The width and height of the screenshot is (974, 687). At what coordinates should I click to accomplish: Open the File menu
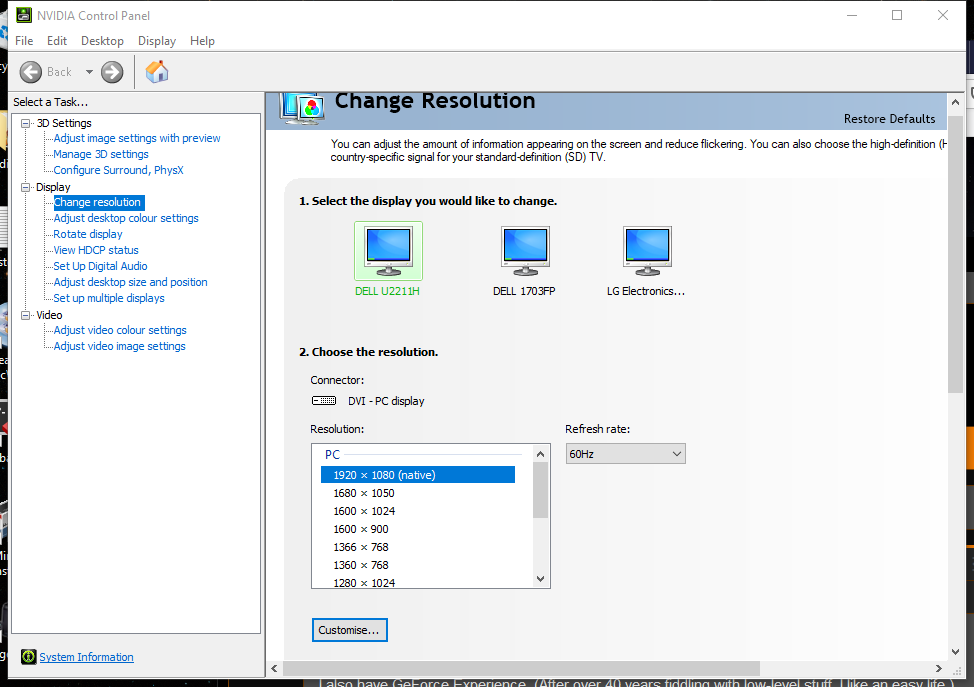24,41
